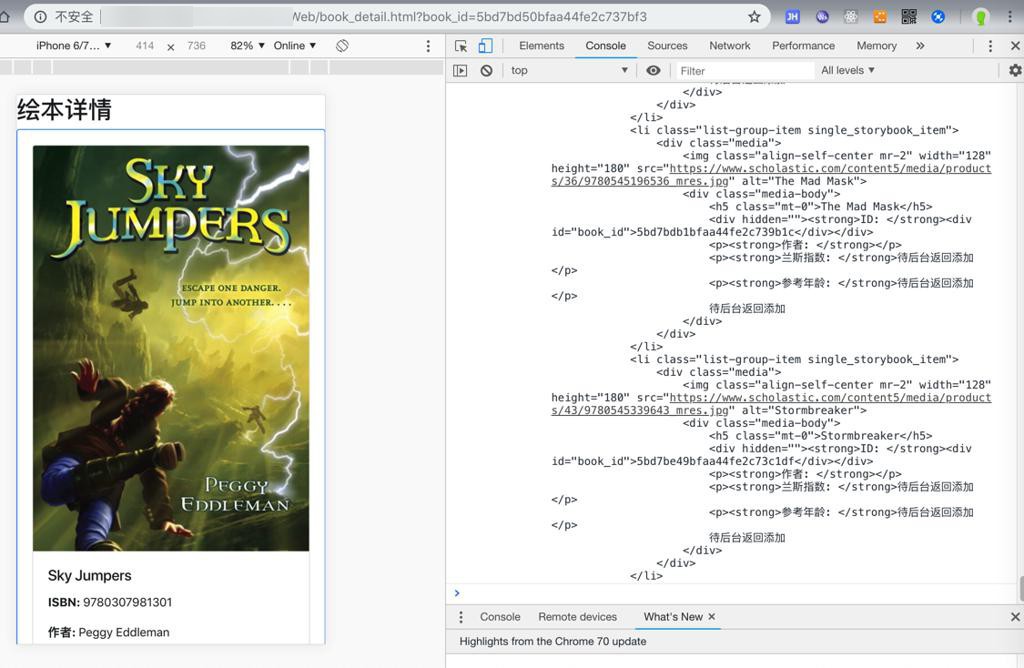Switch to the Memory tab
The width and height of the screenshot is (1024, 668).
pos(876,46)
